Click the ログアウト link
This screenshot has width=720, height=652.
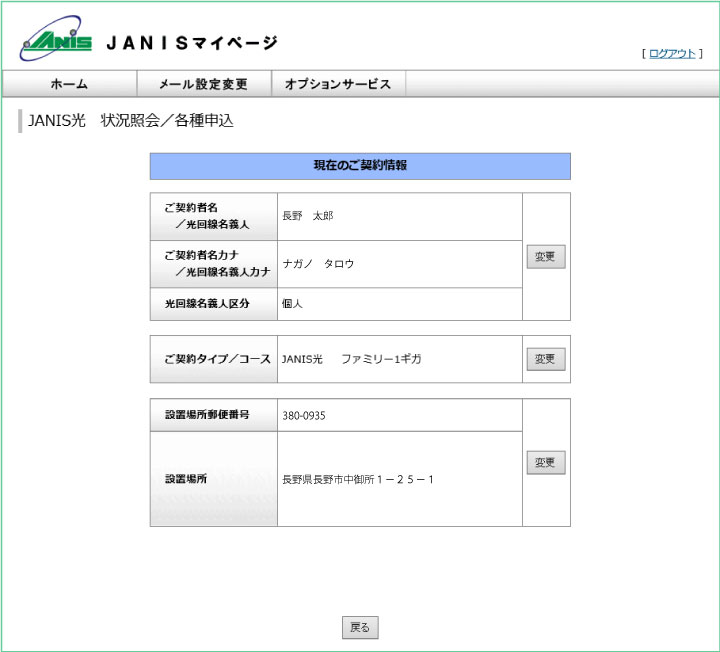672,54
